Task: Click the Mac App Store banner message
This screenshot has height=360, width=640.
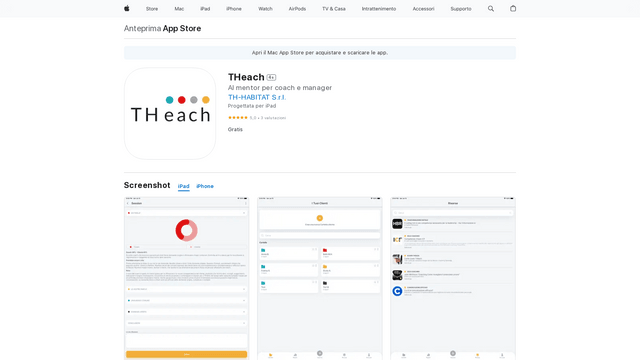Action: tap(320, 53)
